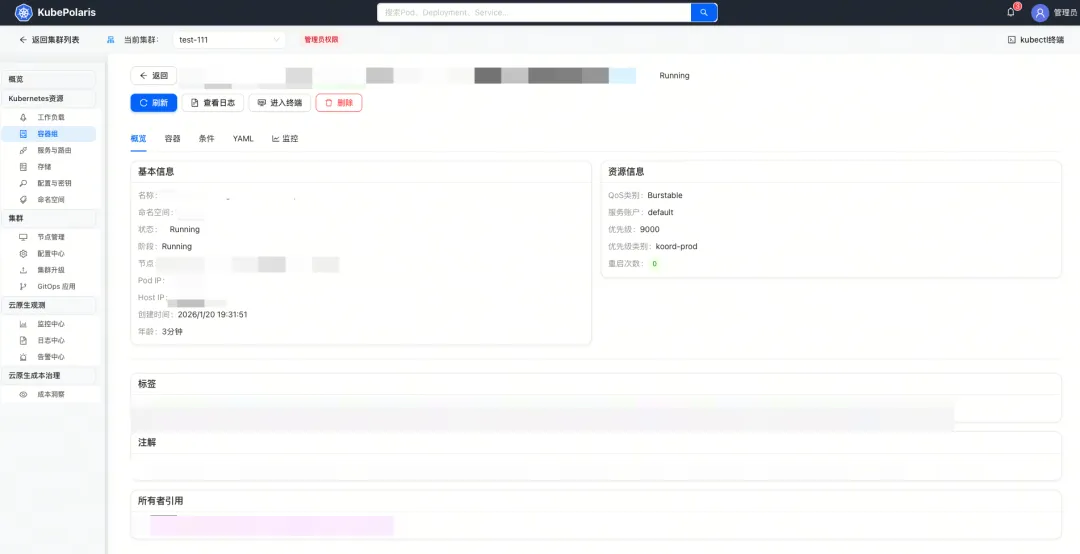Switch to the 监控 tab
The width and height of the screenshot is (1080, 554).
pos(285,138)
